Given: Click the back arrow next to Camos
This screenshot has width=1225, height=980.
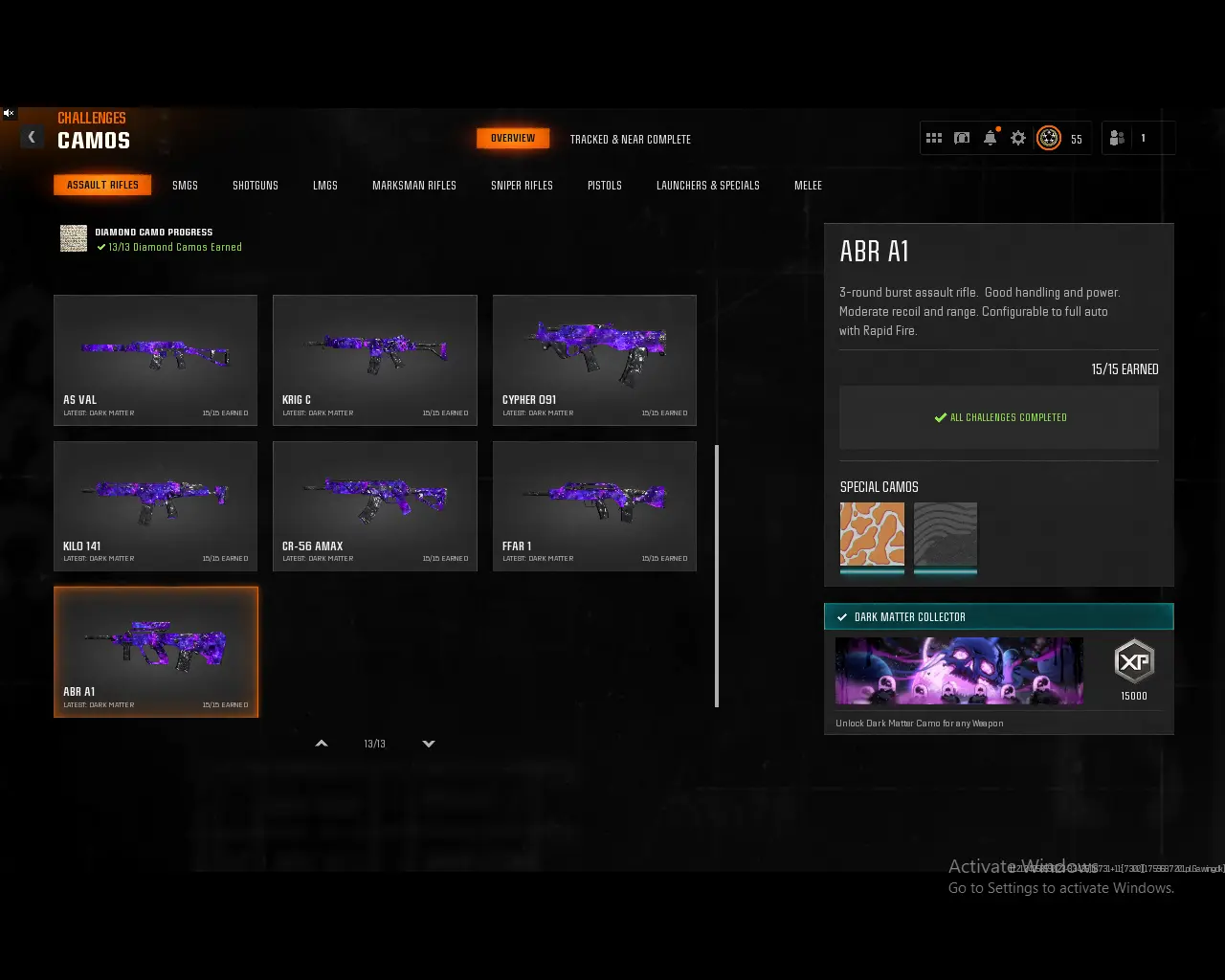Looking at the screenshot, I should coord(32,138).
